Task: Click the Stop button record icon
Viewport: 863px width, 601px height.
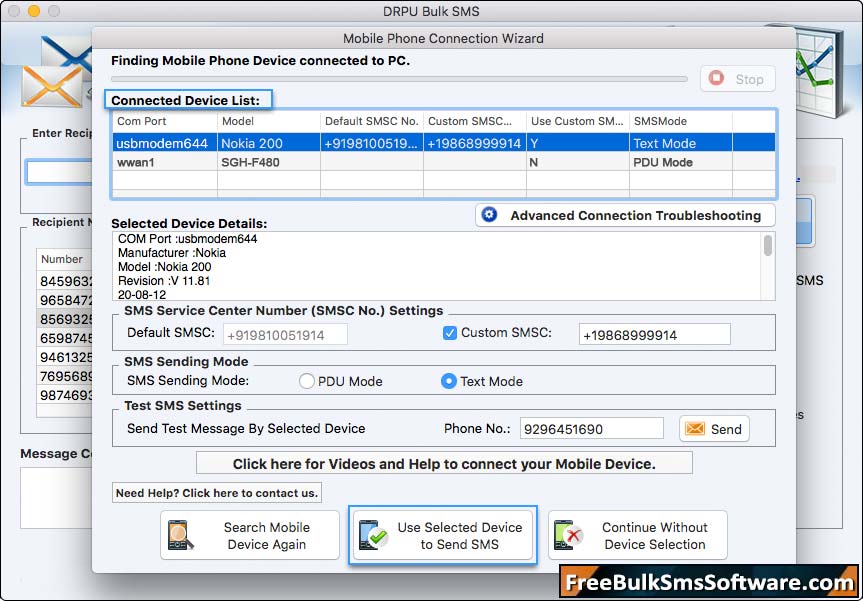Action: (716, 78)
